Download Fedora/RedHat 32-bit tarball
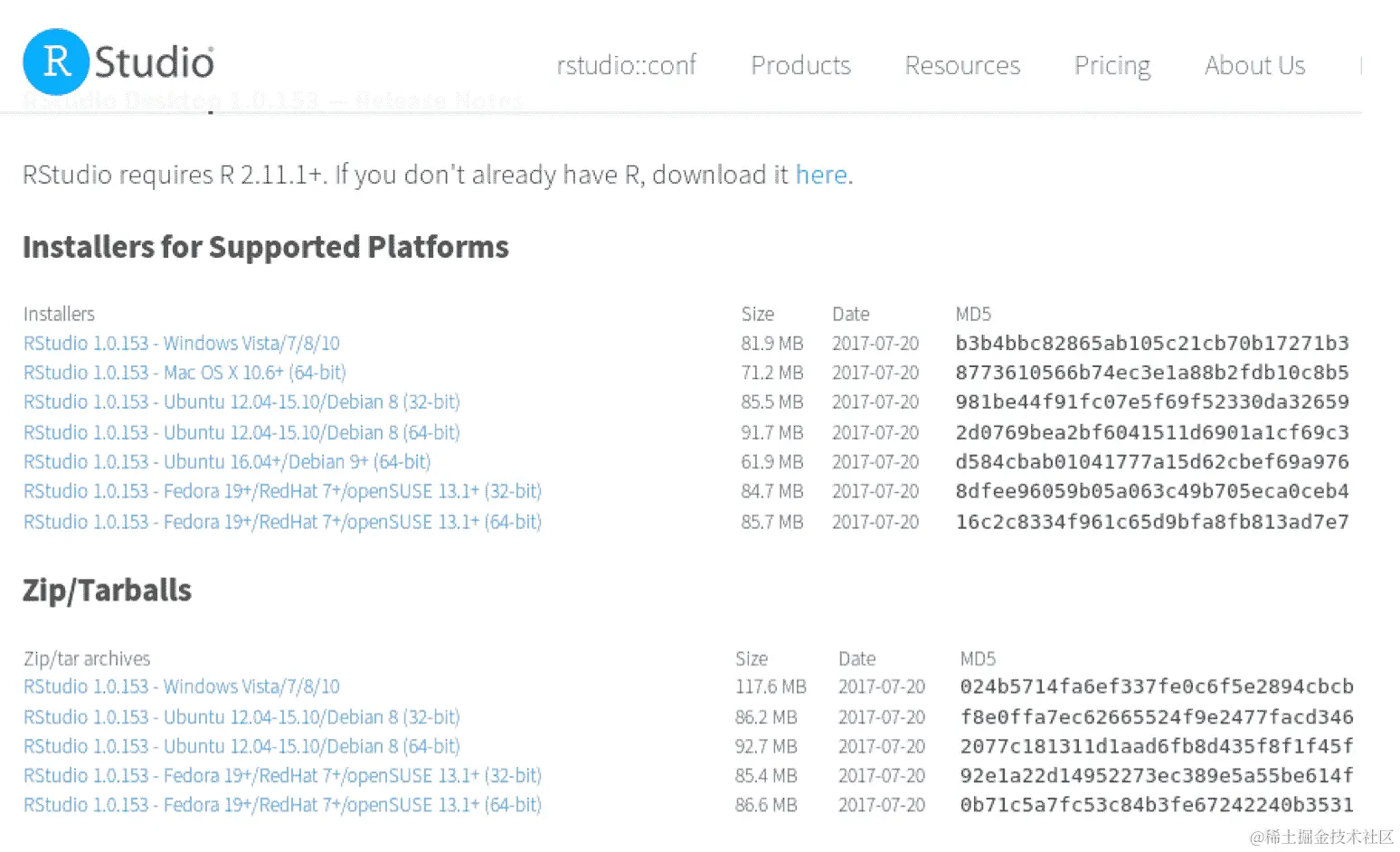Image resolution: width=1400 pixels, height=852 pixels. coord(282,776)
